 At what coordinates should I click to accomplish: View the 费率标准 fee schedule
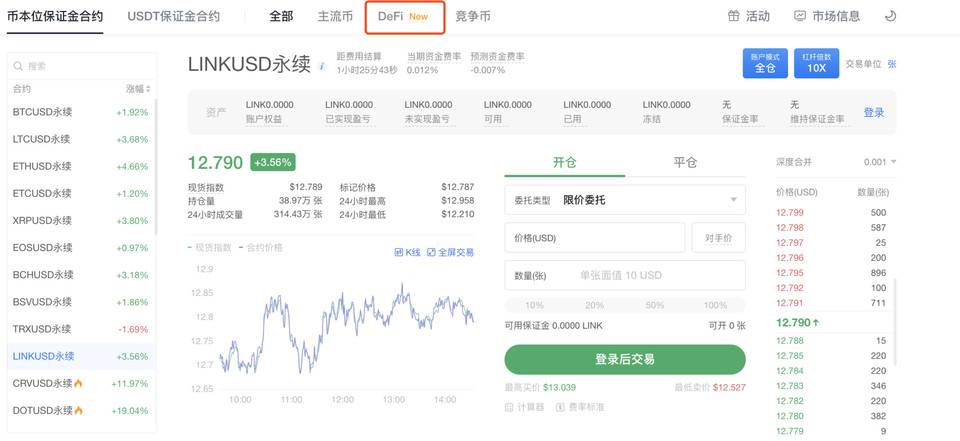click(x=579, y=407)
